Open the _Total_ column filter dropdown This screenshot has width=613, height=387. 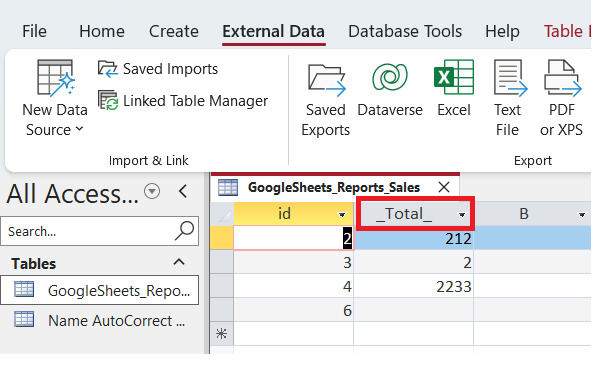click(x=462, y=215)
